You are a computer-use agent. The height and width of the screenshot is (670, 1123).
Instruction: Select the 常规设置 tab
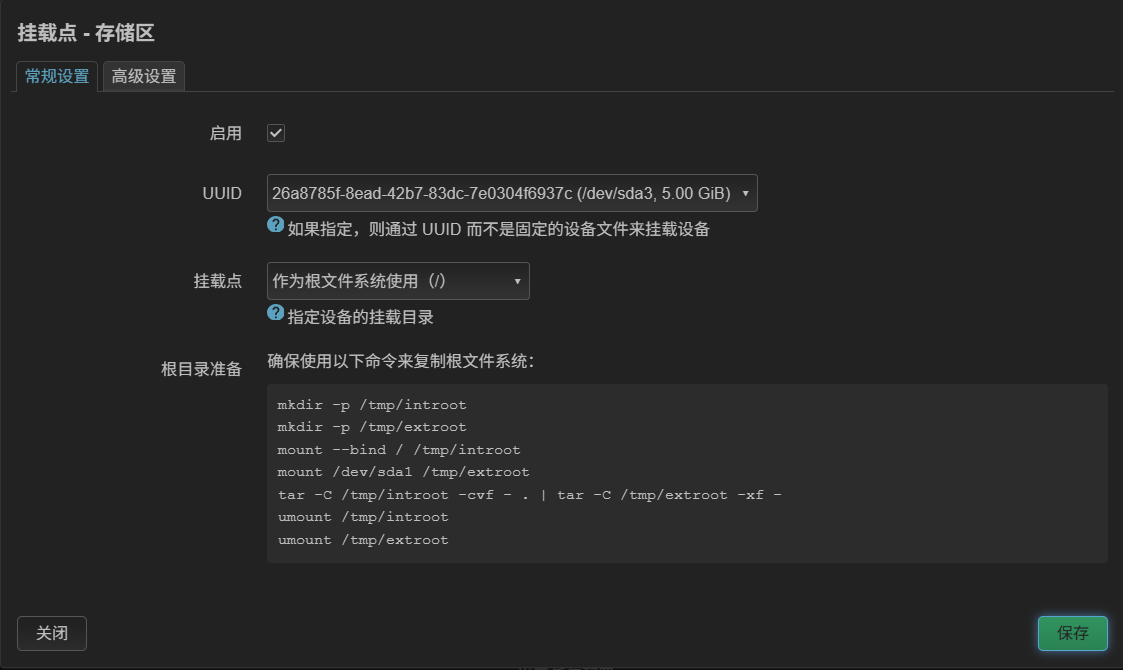point(57,76)
